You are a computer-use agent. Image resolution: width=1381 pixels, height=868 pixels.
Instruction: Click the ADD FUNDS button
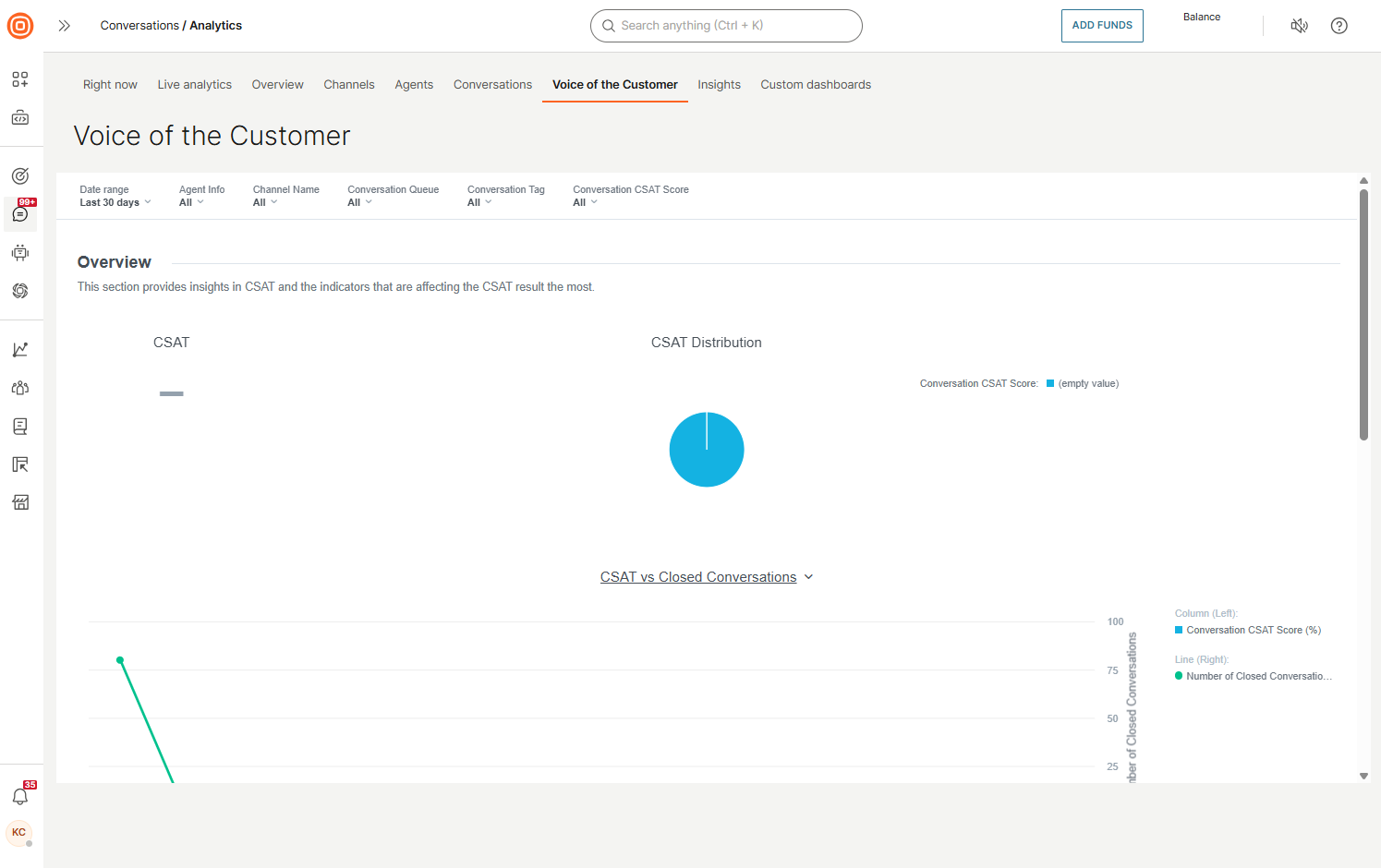coord(1102,25)
